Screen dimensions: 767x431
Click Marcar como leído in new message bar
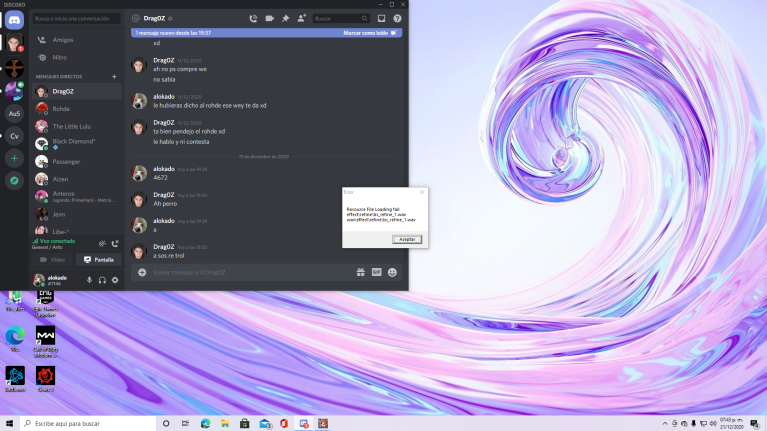(x=370, y=33)
